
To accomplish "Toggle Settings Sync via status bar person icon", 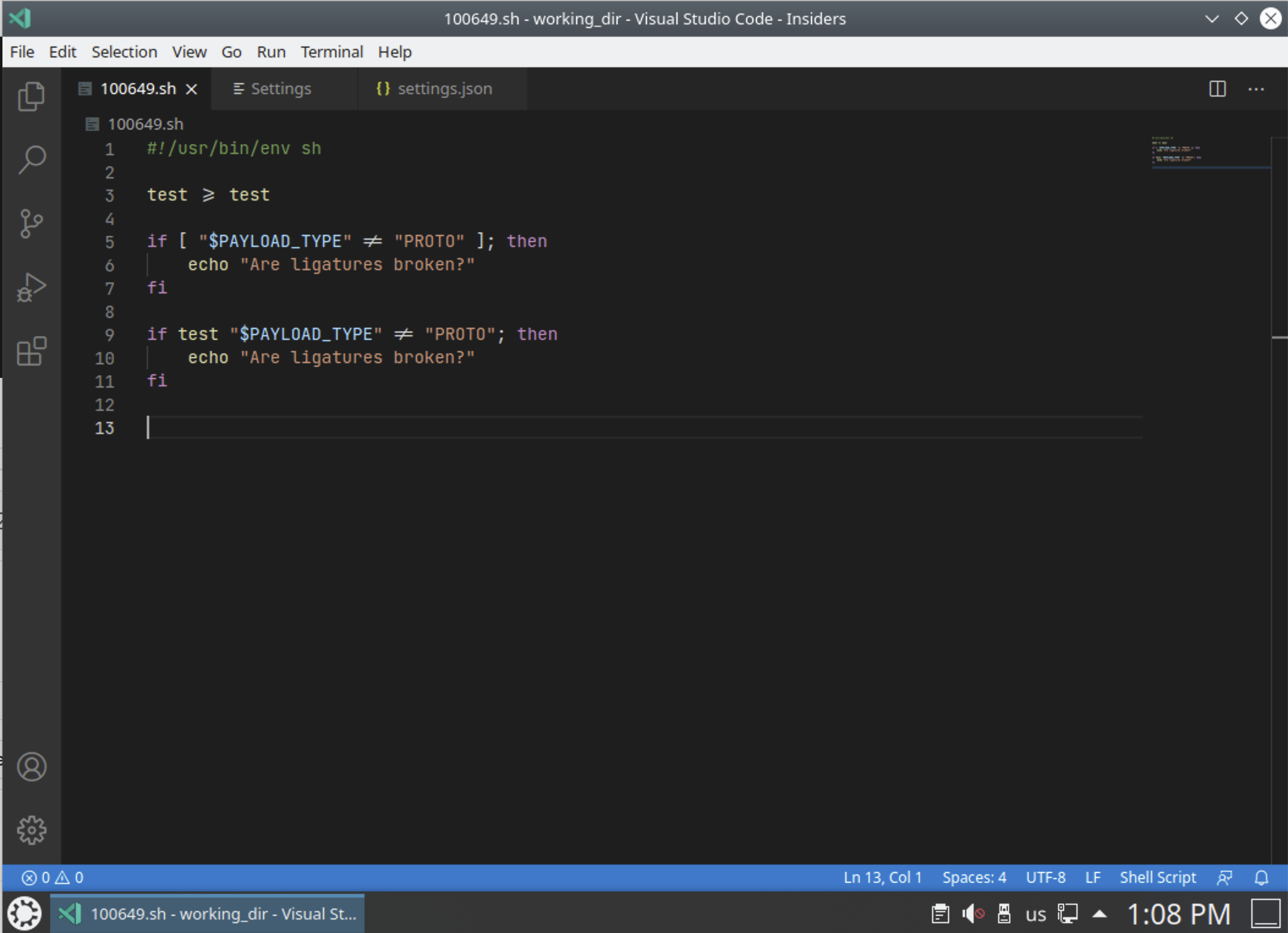I will tap(1225, 877).
